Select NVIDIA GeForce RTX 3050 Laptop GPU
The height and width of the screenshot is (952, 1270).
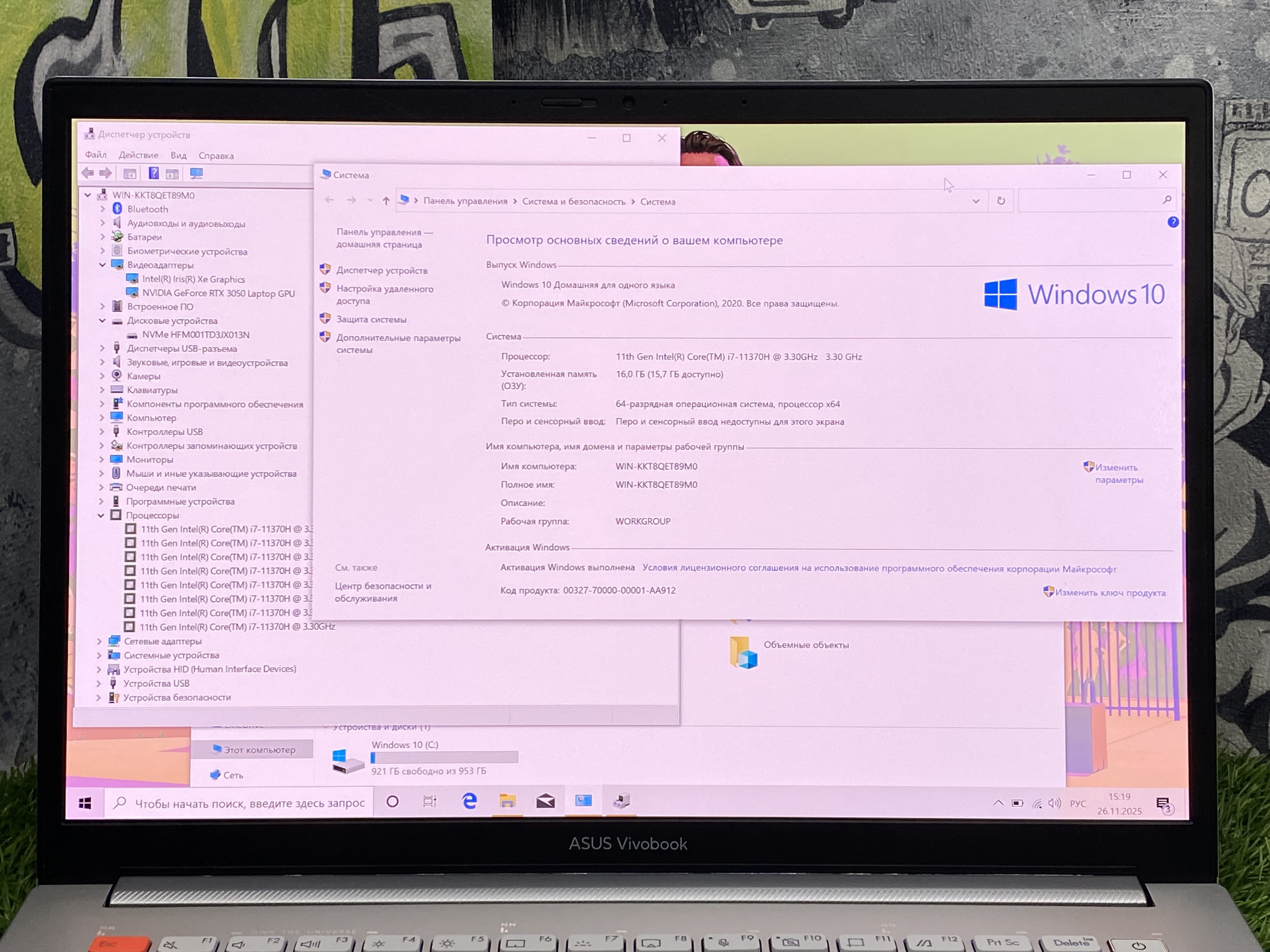coord(218,293)
